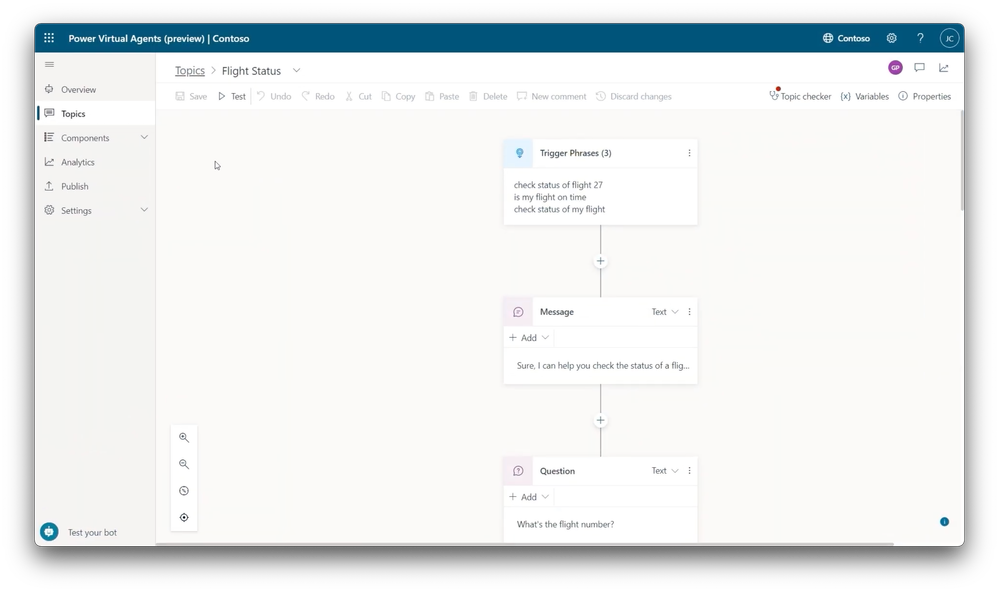Click the Contoso environment globe selector
This screenshot has width=999, height=592.
pyautogui.click(x=846, y=38)
